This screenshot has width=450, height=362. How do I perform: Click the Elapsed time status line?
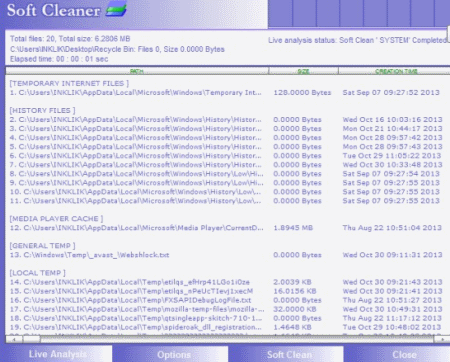click(x=59, y=59)
